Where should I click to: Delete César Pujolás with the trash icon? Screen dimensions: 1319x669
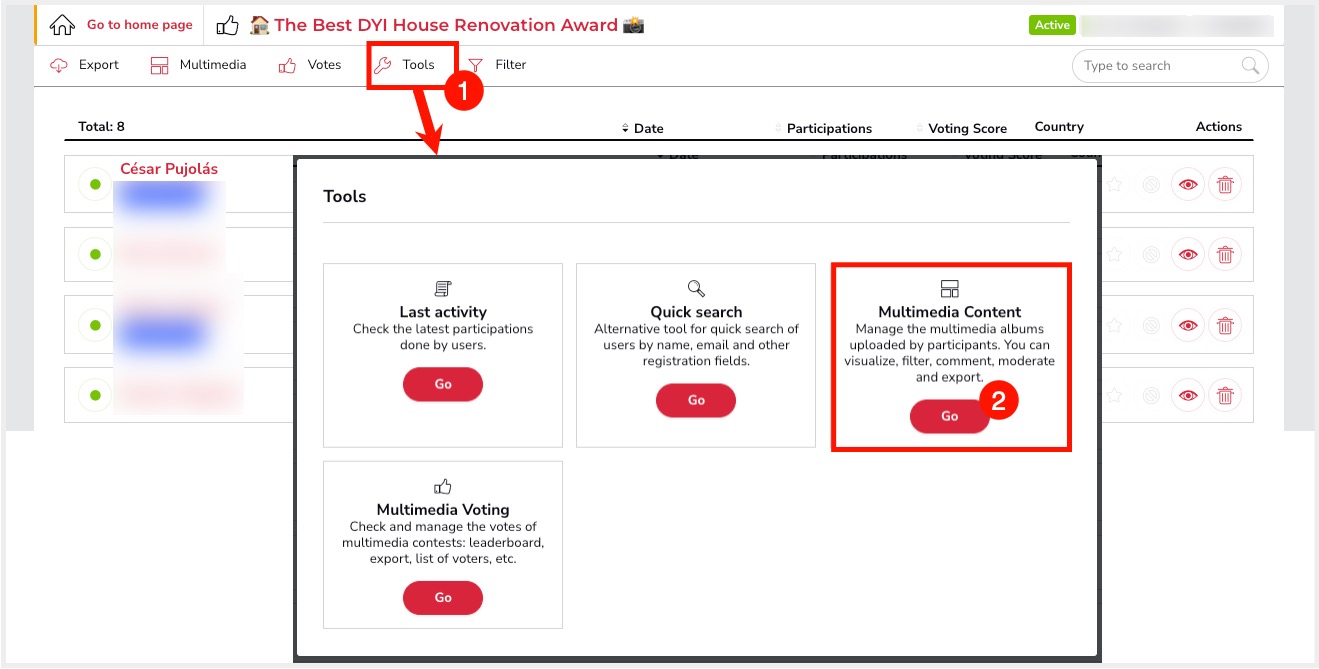click(1225, 185)
